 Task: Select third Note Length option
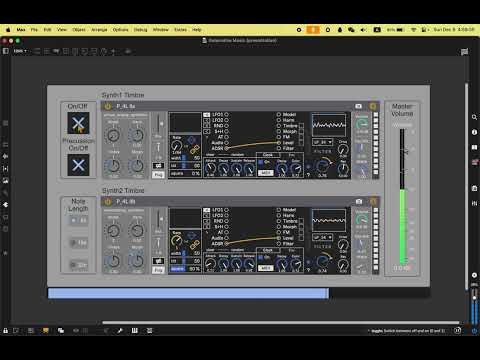pyautogui.click(x=79, y=265)
